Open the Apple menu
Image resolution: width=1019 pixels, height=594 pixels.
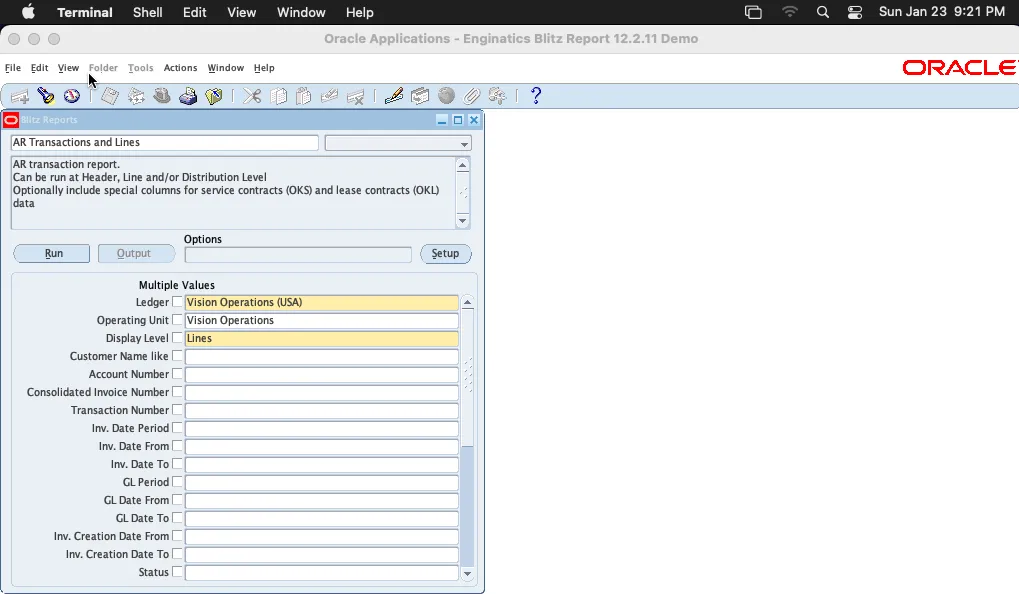coord(28,12)
